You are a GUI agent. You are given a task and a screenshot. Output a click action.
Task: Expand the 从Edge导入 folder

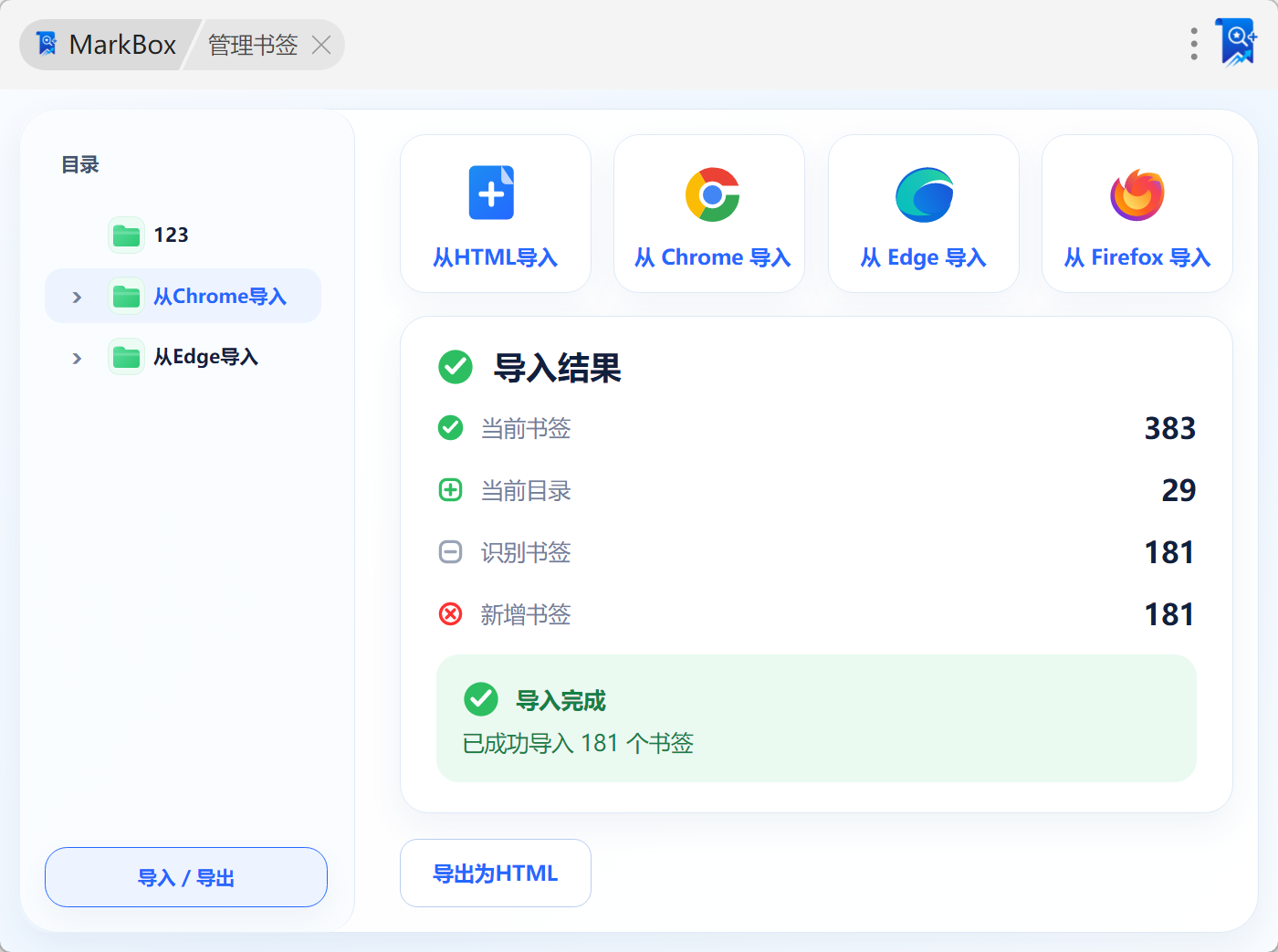78,358
